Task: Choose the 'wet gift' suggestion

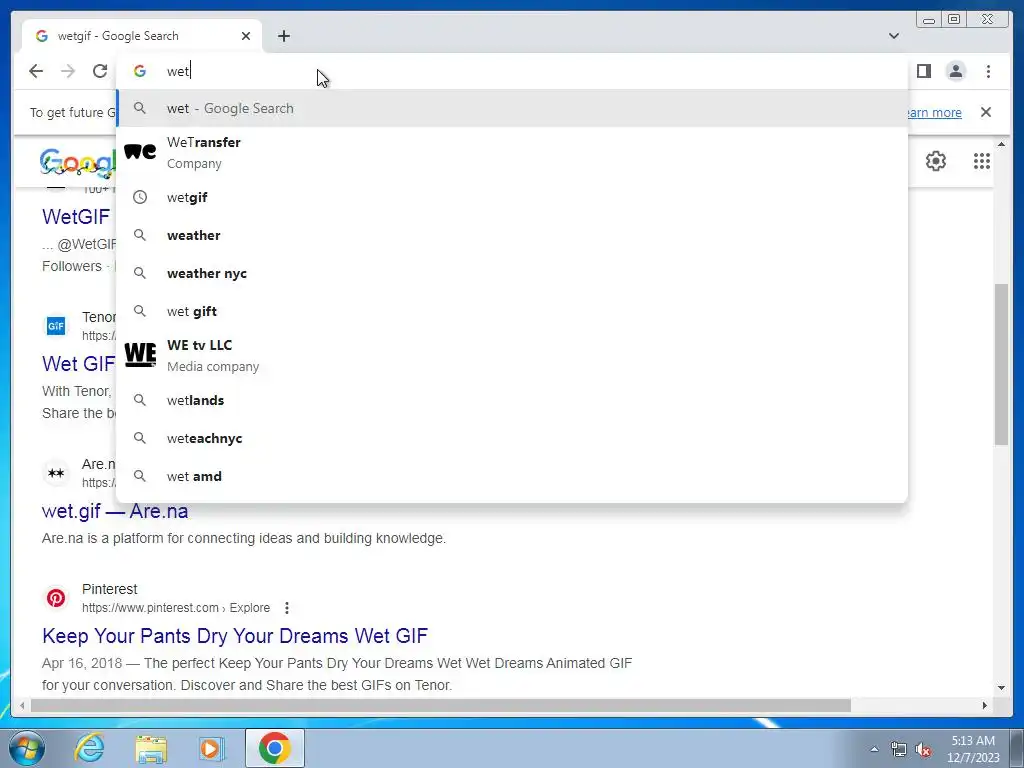Action: pos(512,312)
